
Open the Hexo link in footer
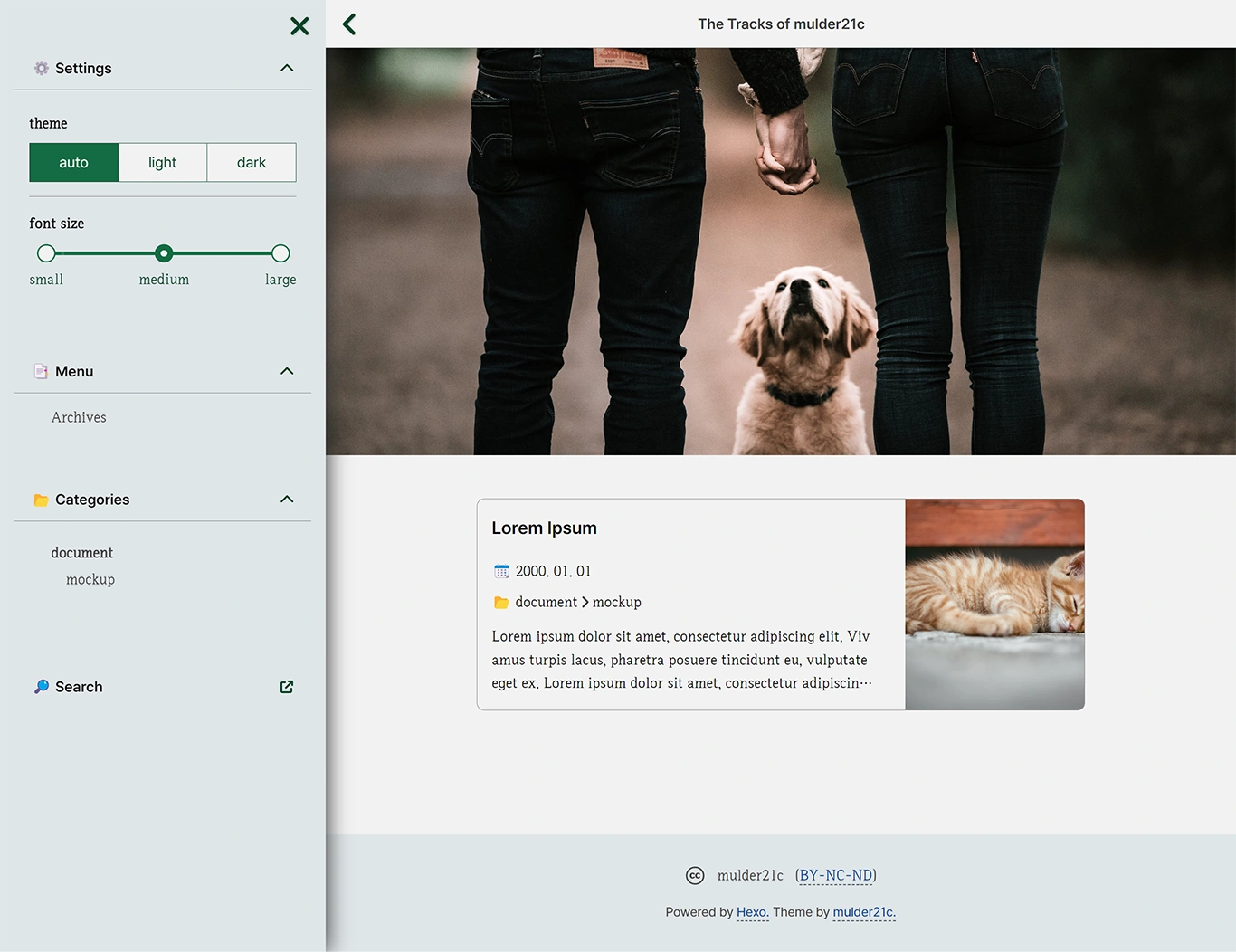coord(752,912)
